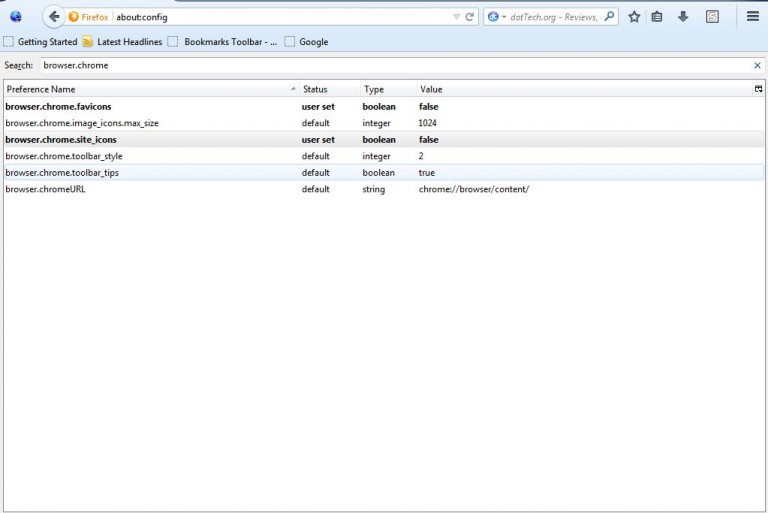Bookmark this page with the star icon

[x=634, y=17]
